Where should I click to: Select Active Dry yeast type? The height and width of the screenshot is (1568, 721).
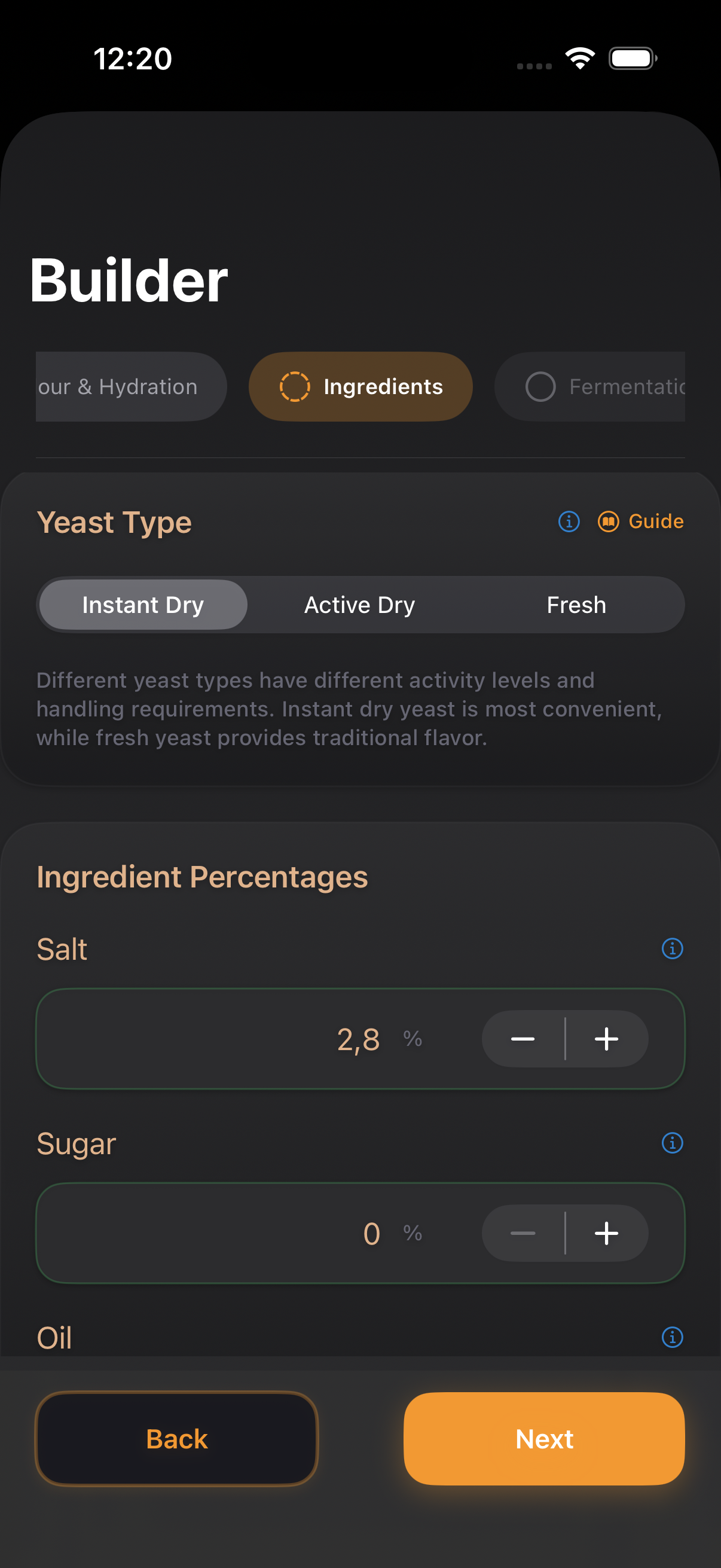[x=359, y=605]
